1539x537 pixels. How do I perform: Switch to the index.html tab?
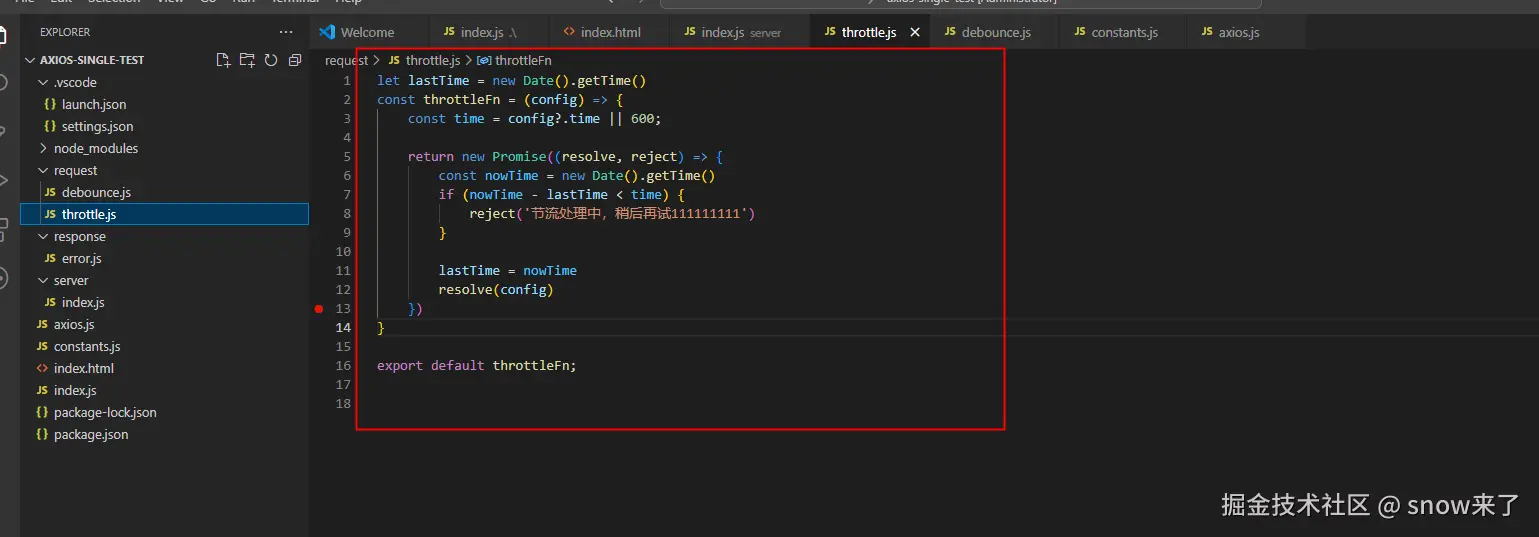coord(608,32)
